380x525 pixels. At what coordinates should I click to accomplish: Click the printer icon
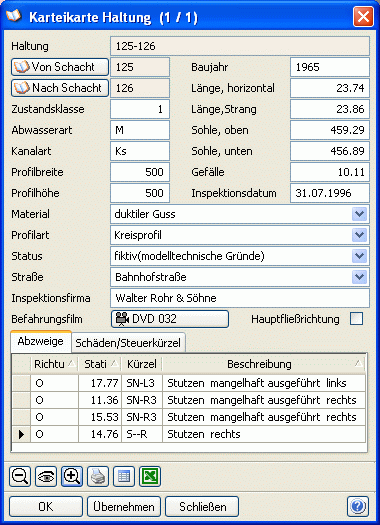coord(98,476)
